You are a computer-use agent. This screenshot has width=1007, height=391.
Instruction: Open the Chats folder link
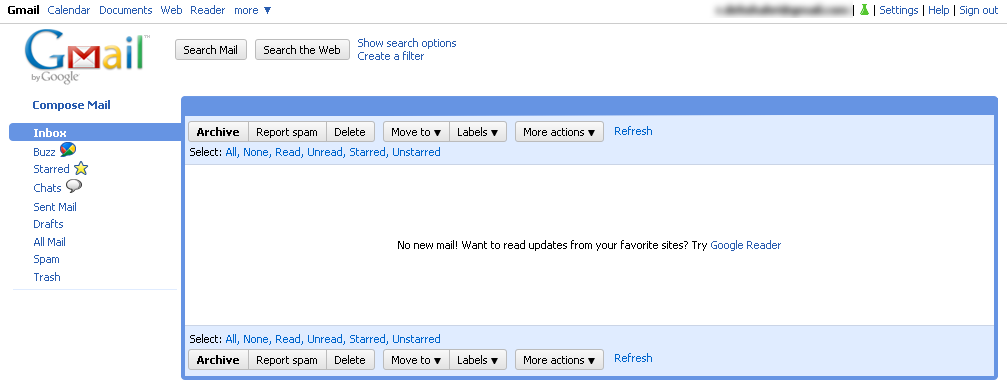pos(48,188)
